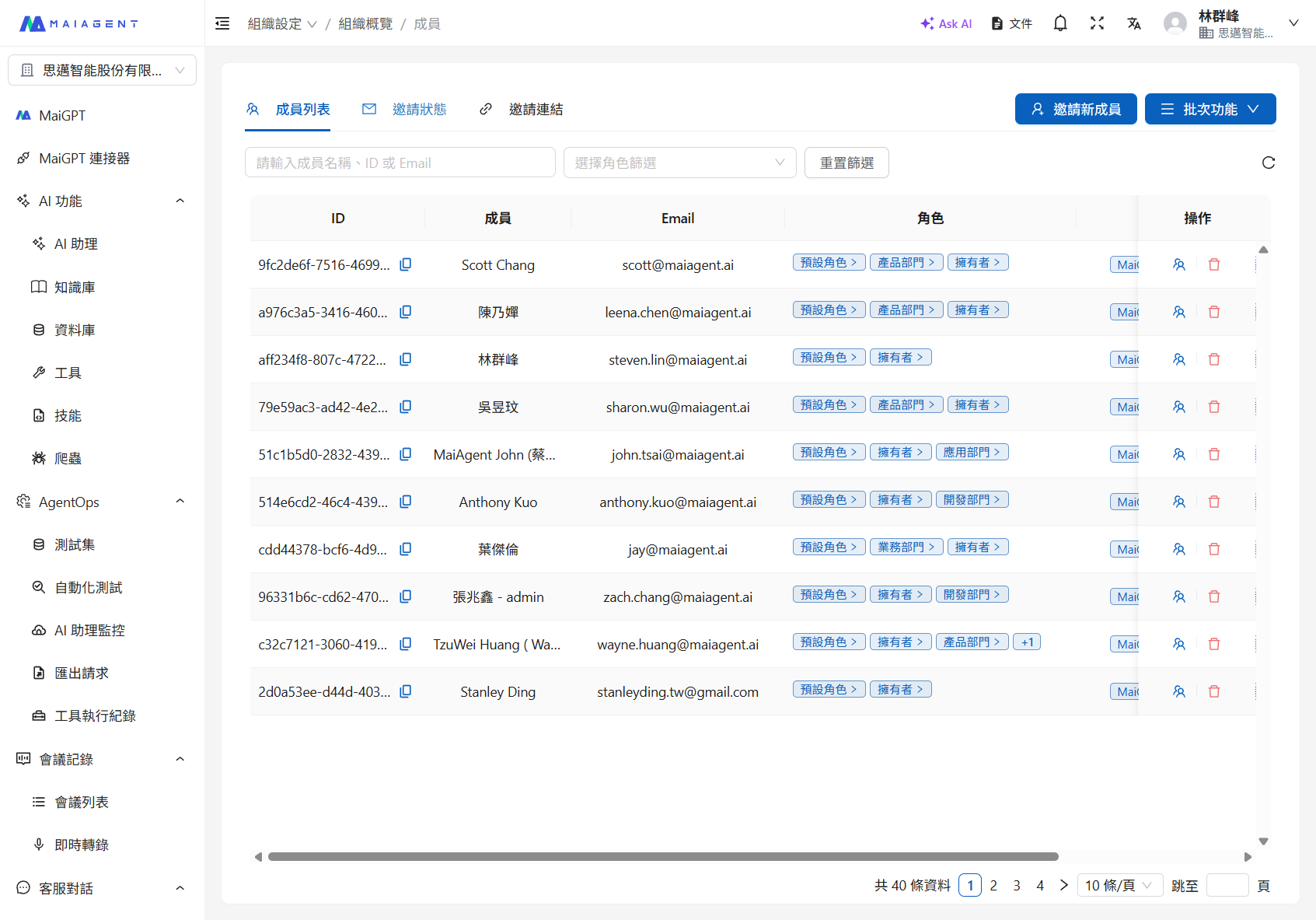The width and height of the screenshot is (1316, 920).
Task: Copy Scott Chang's ID using the copy icon
Action: (405, 264)
